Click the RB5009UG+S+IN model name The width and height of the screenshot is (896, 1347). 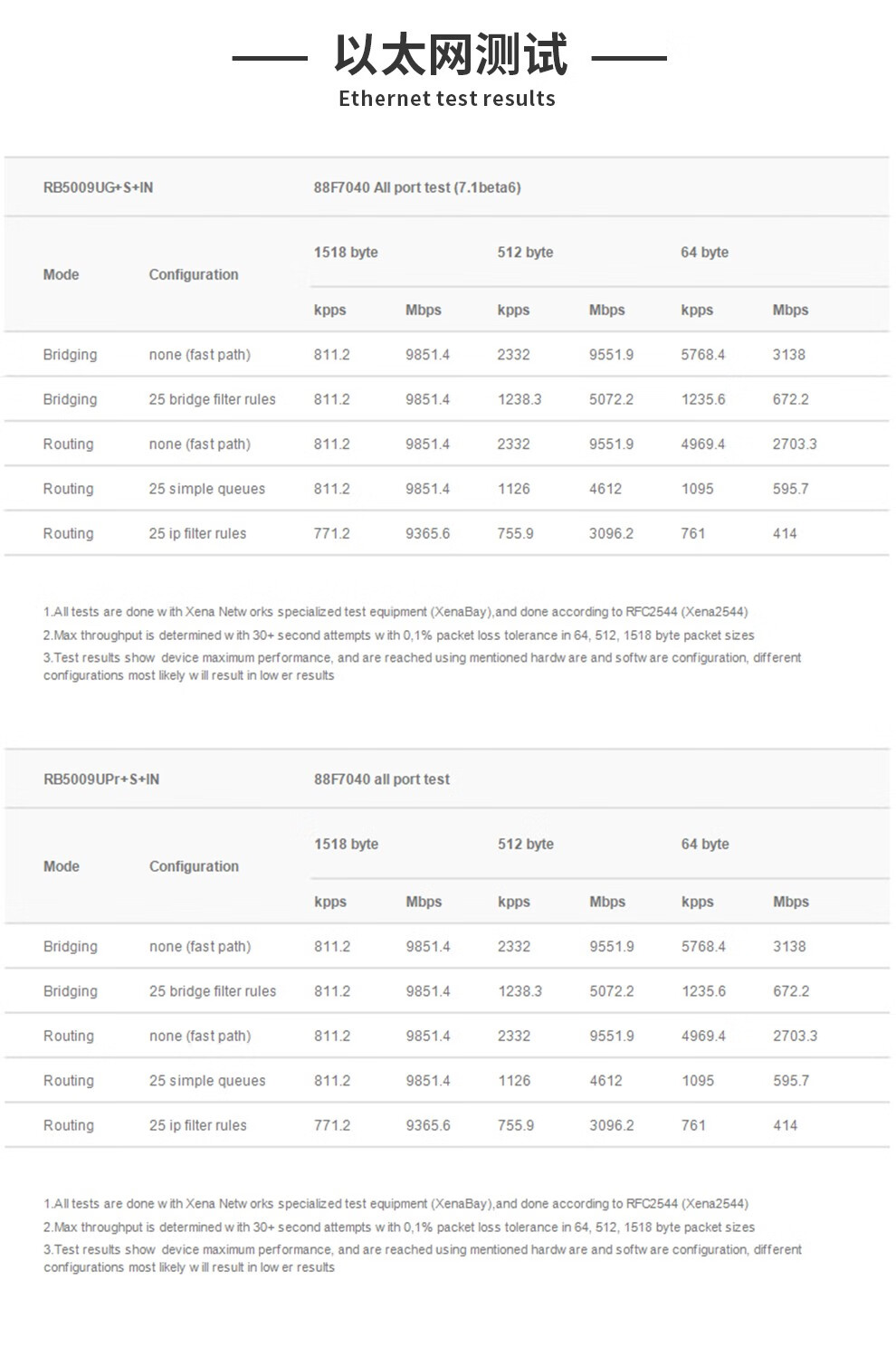click(x=98, y=187)
